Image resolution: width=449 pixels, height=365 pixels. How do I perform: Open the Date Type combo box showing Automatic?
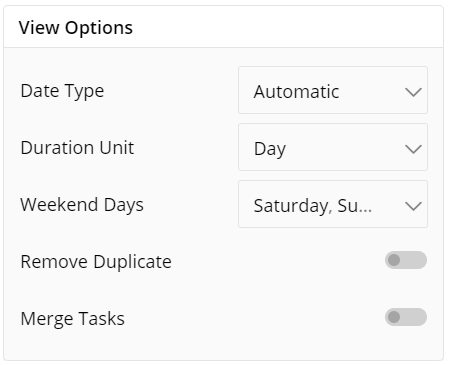333,90
